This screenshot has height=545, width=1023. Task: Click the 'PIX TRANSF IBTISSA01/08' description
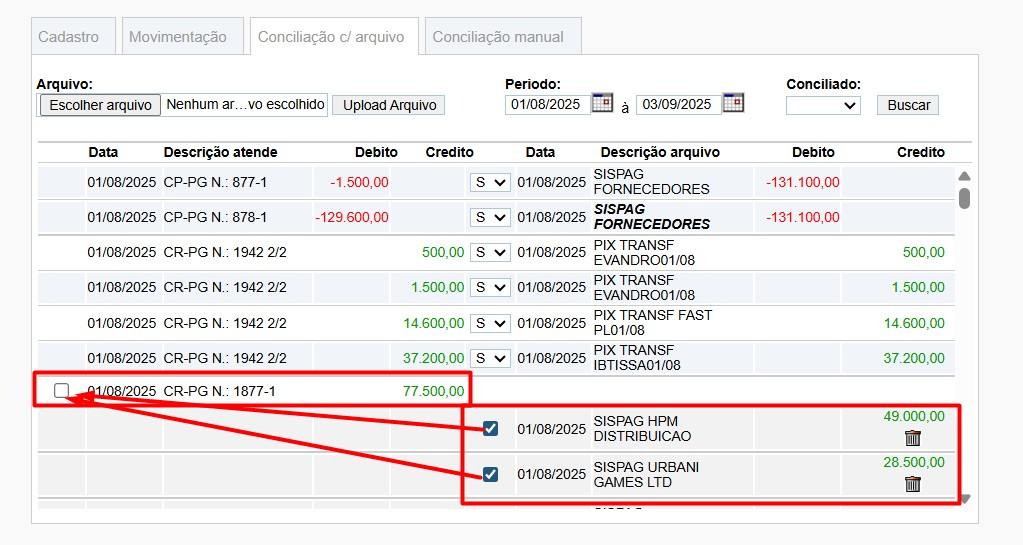pyautogui.click(x=637, y=358)
